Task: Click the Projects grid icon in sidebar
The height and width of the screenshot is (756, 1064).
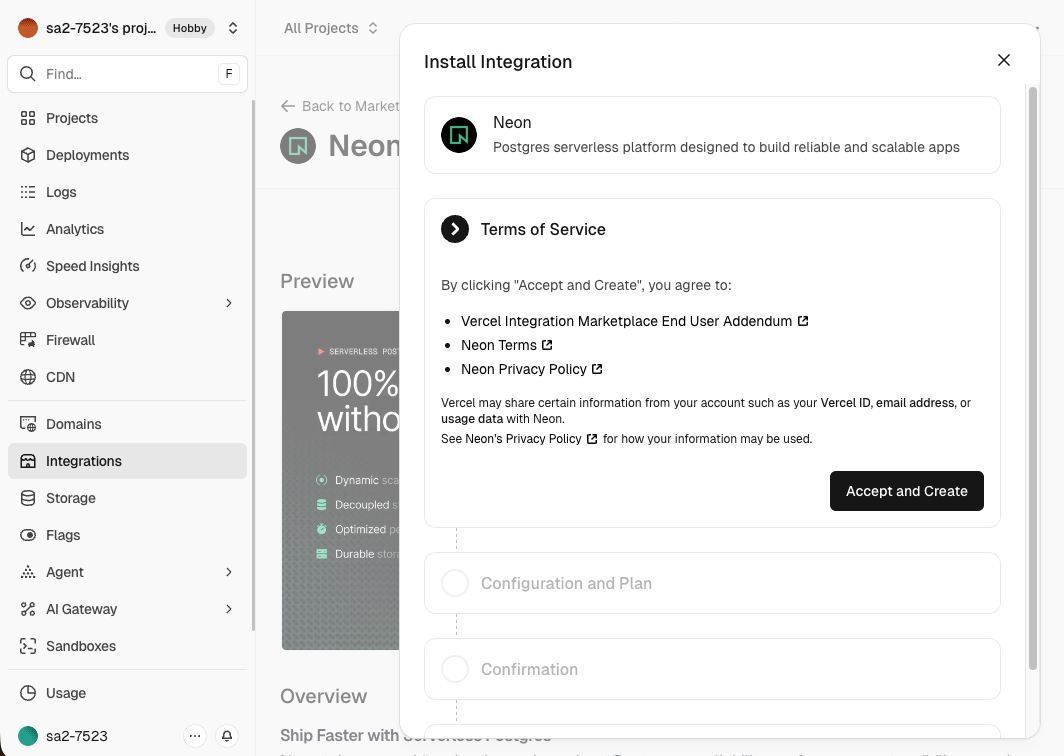Action: (28, 118)
